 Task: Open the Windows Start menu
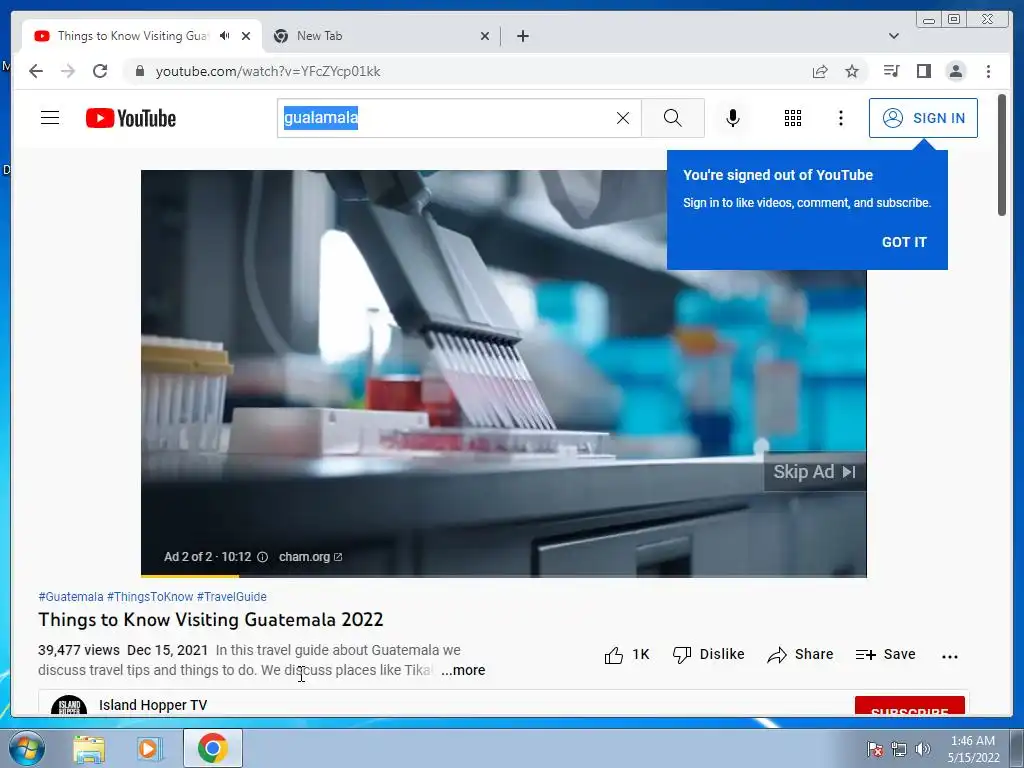pyautogui.click(x=26, y=748)
